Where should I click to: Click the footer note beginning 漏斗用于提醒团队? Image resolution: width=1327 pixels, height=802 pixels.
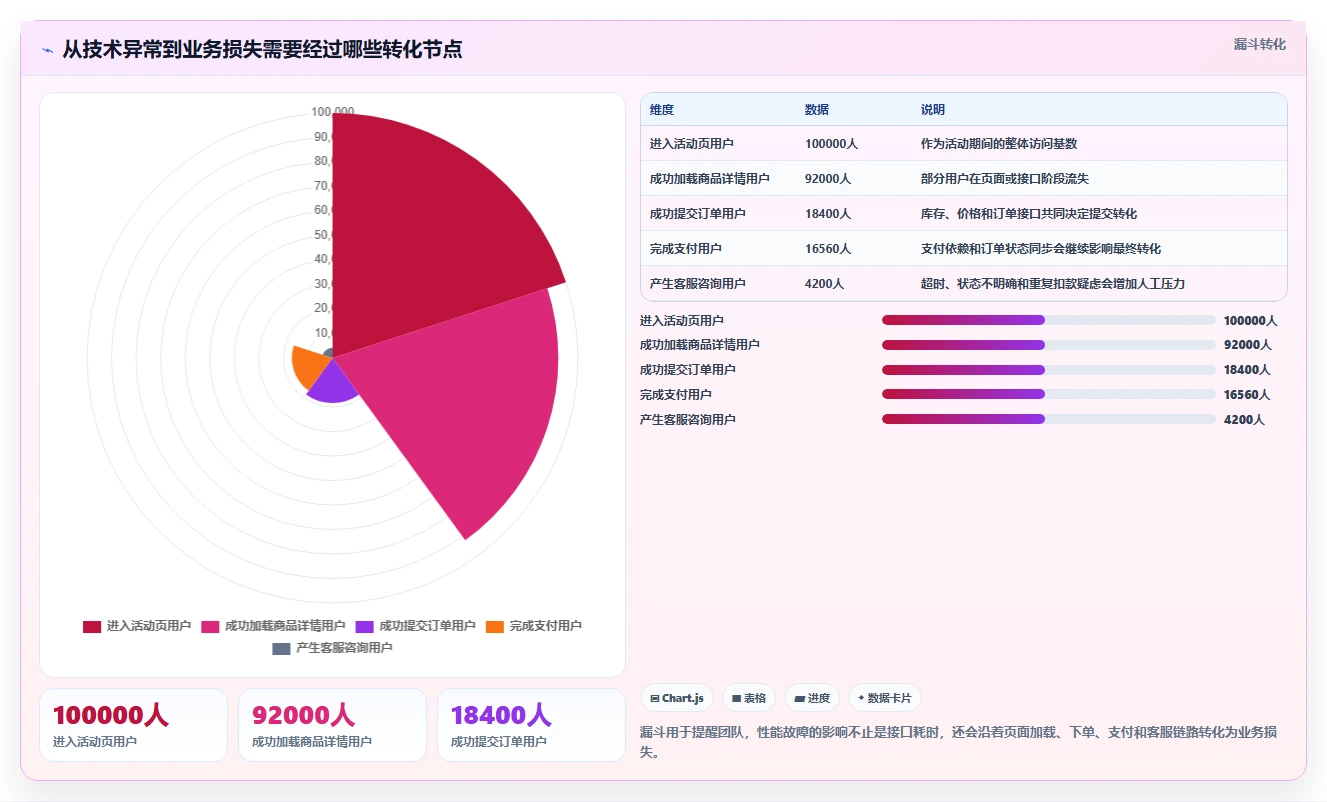tap(958, 742)
